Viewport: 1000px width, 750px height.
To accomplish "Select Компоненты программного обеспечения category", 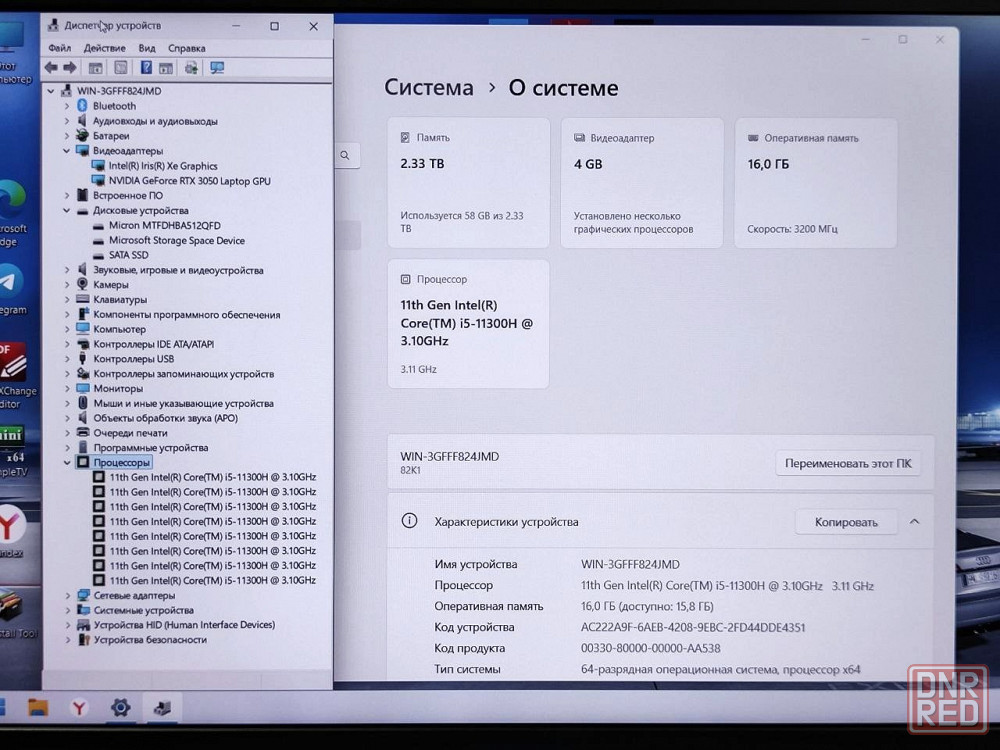I will pyautogui.click(x=186, y=314).
